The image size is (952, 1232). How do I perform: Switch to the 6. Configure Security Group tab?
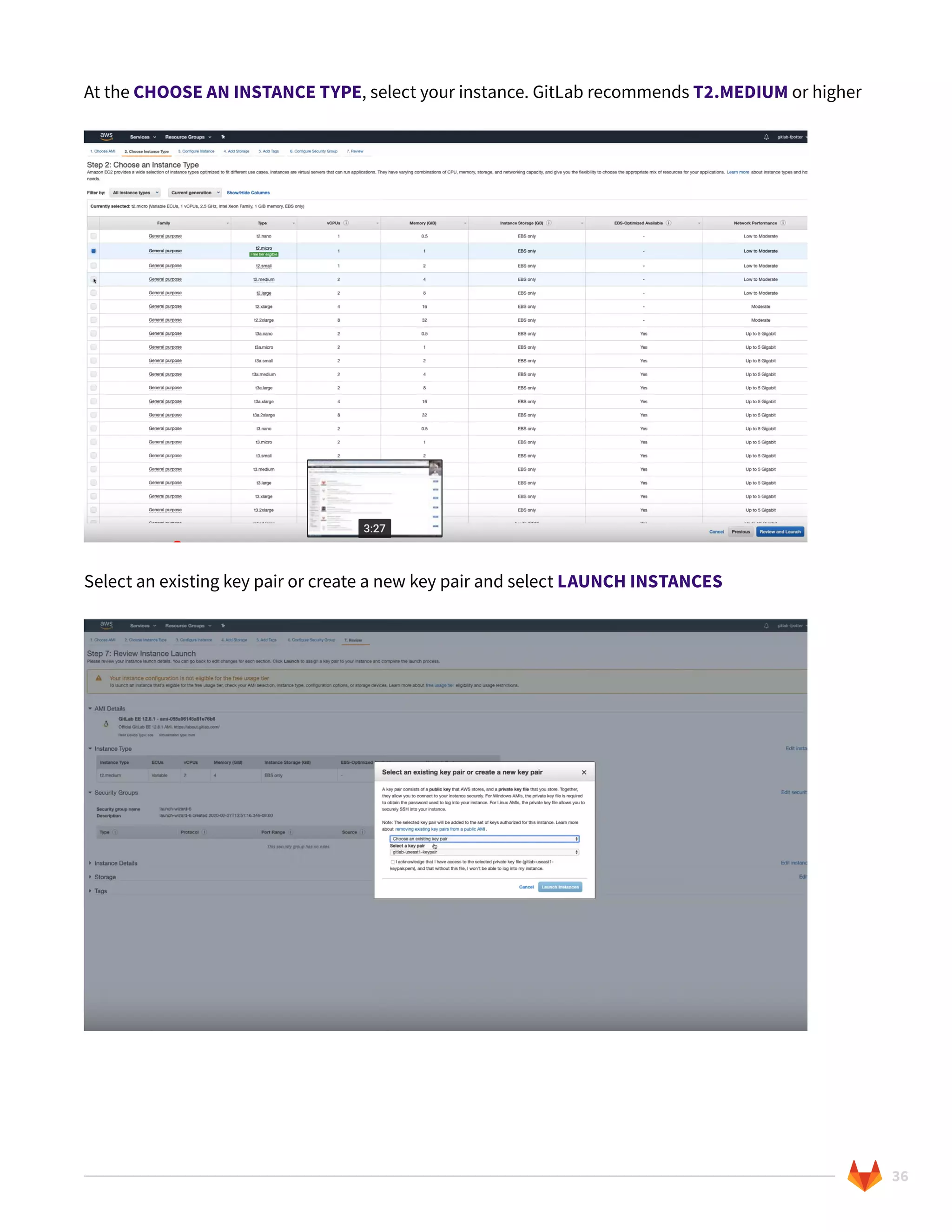[314, 151]
